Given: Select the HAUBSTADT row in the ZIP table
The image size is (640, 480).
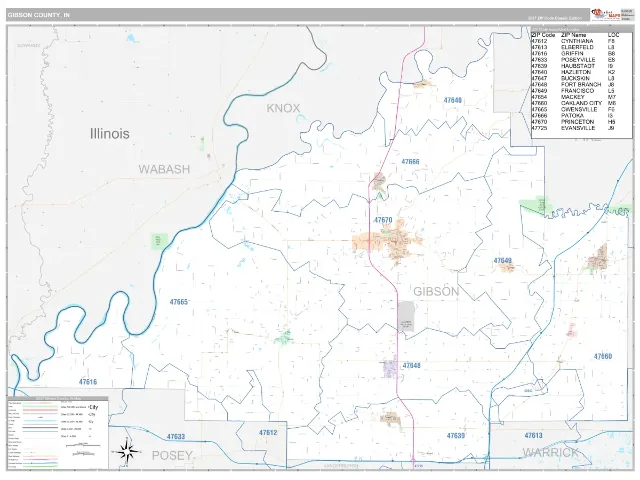Looking at the screenshot, I should click(573, 66).
